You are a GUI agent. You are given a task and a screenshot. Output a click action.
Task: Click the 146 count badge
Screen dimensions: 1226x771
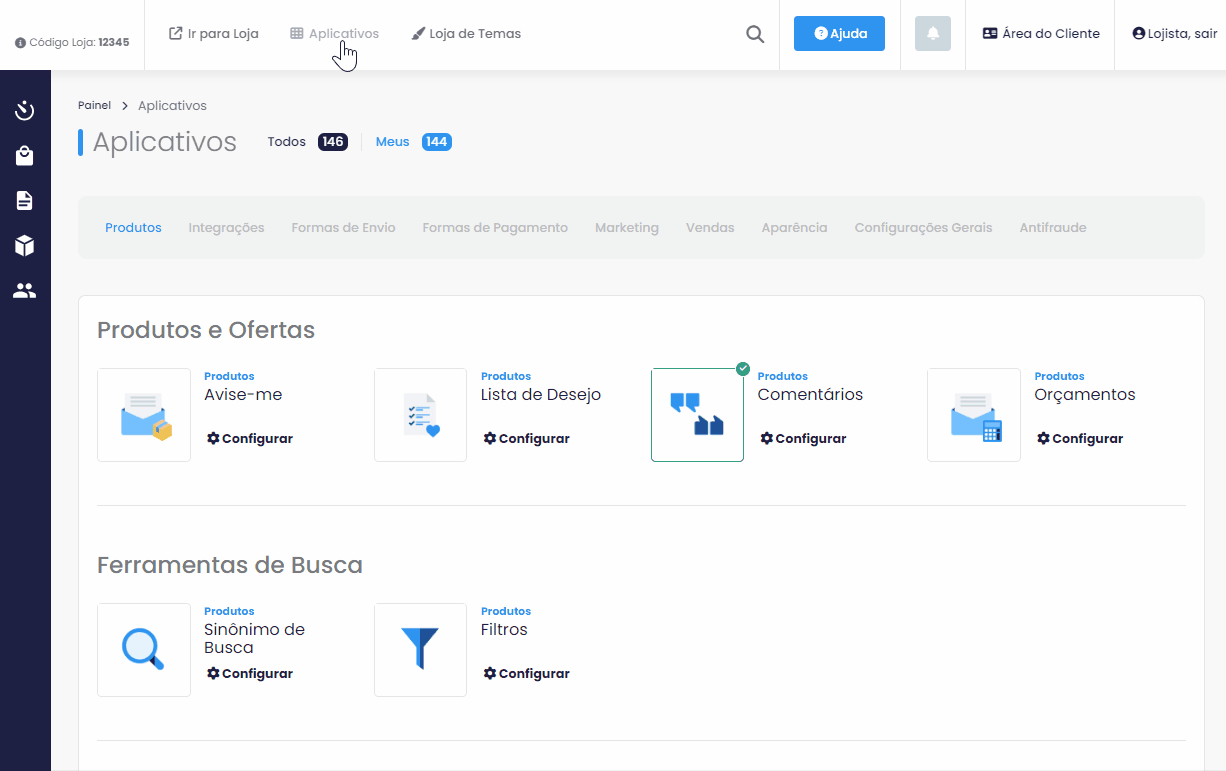pyautogui.click(x=333, y=142)
